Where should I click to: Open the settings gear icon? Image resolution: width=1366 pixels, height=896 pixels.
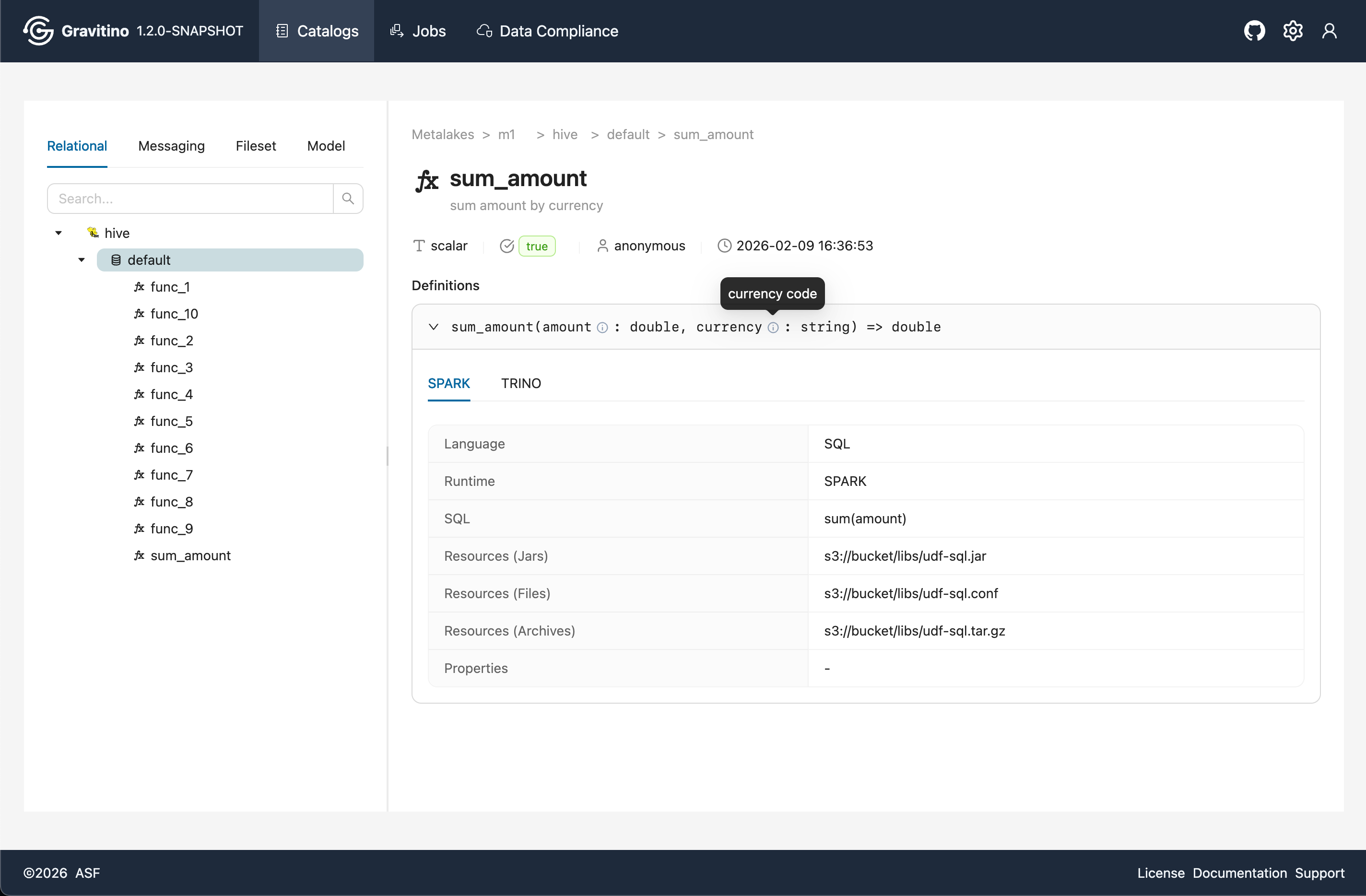tap(1293, 31)
